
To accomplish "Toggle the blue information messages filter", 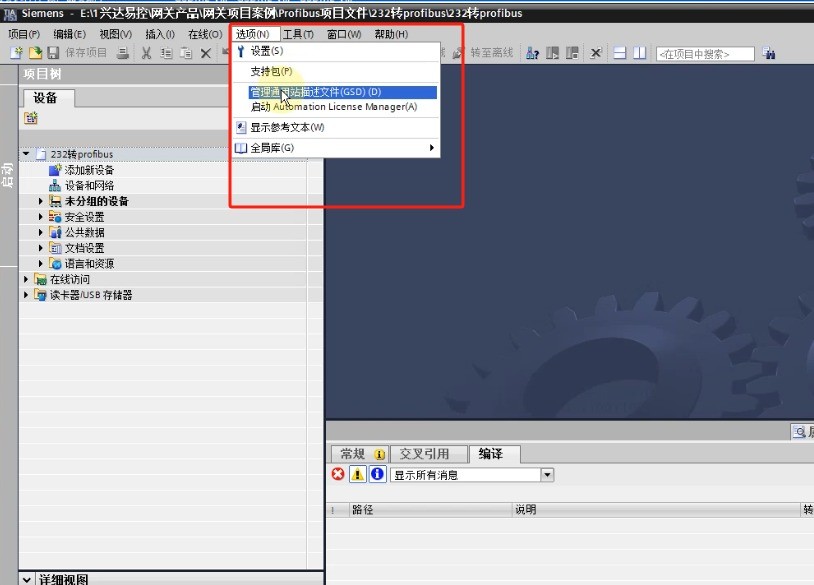I will pos(377,474).
